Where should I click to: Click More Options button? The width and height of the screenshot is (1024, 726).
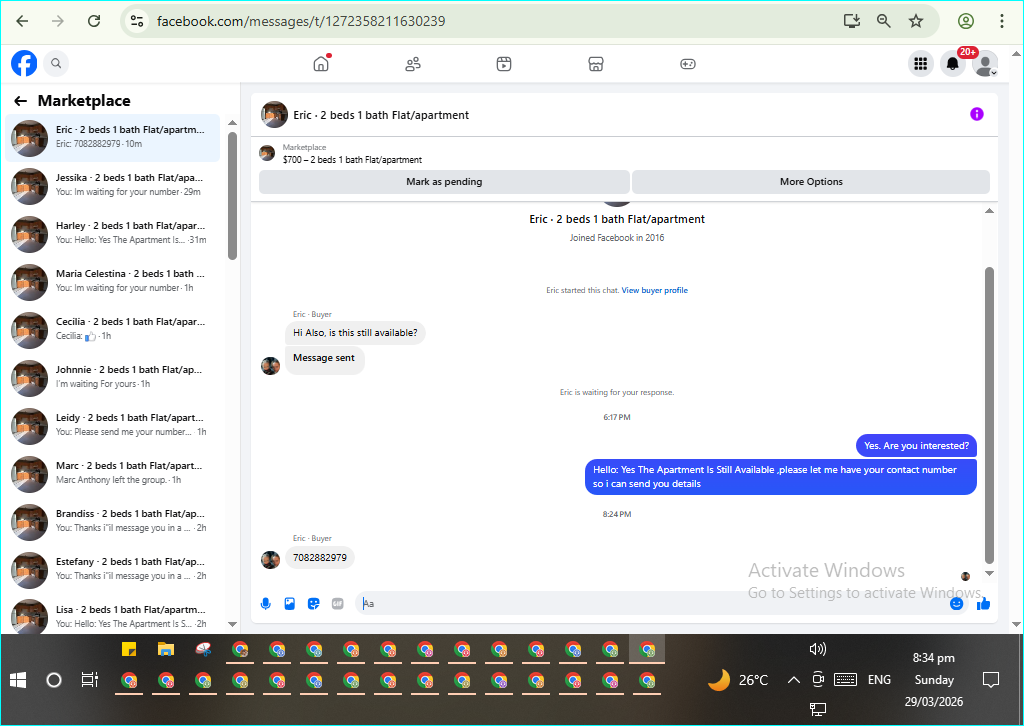811,182
